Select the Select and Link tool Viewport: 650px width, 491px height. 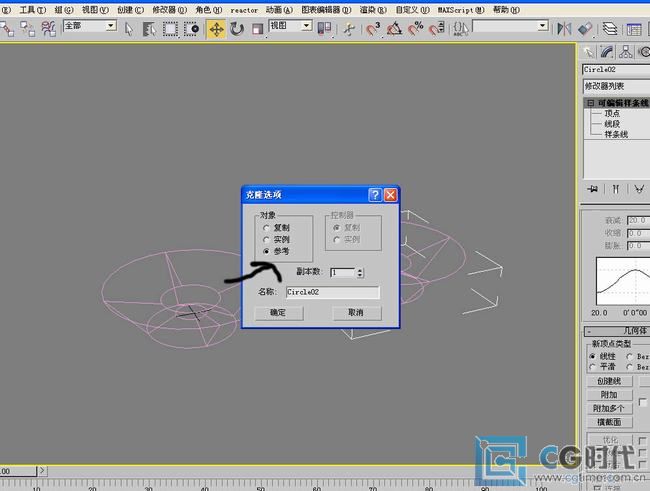point(7,29)
